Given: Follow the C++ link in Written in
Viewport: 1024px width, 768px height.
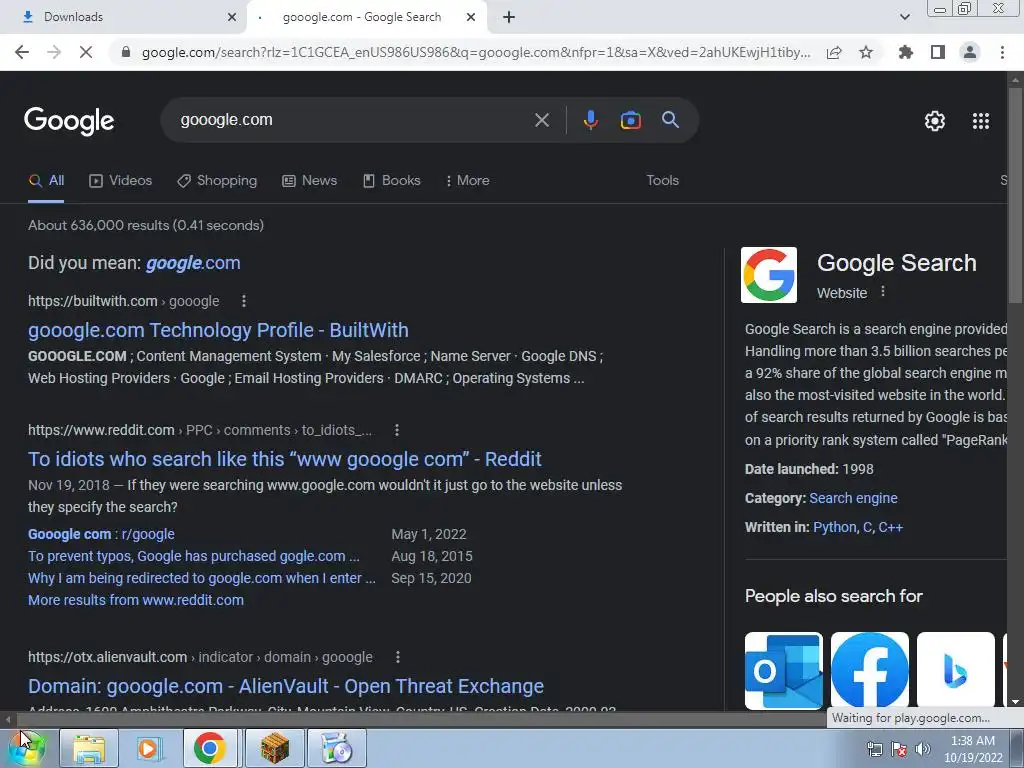Looking at the screenshot, I should pos(891,528).
